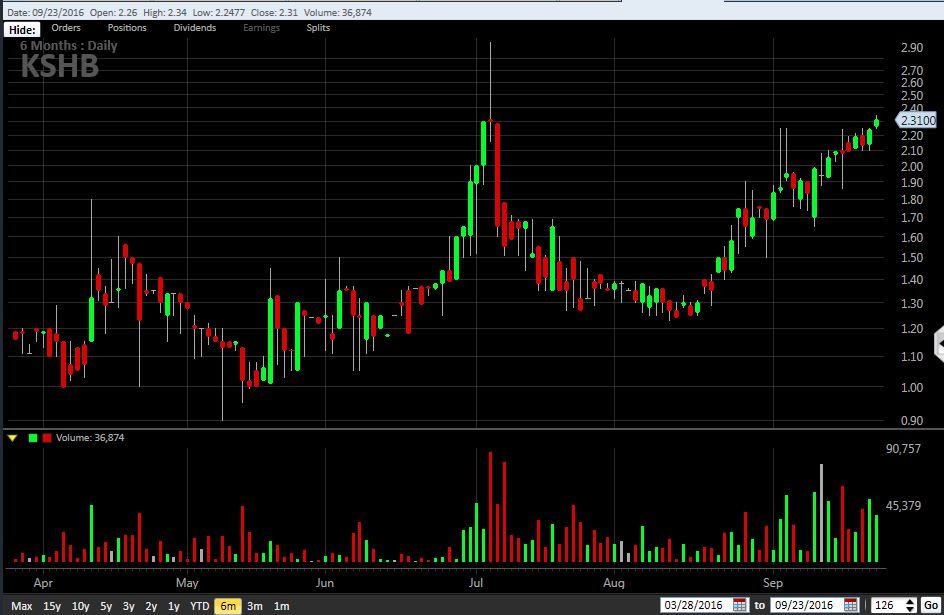The width and height of the screenshot is (944, 615).
Task: Collapse the Volume panel with yellow triangle
Action: point(13,438)
